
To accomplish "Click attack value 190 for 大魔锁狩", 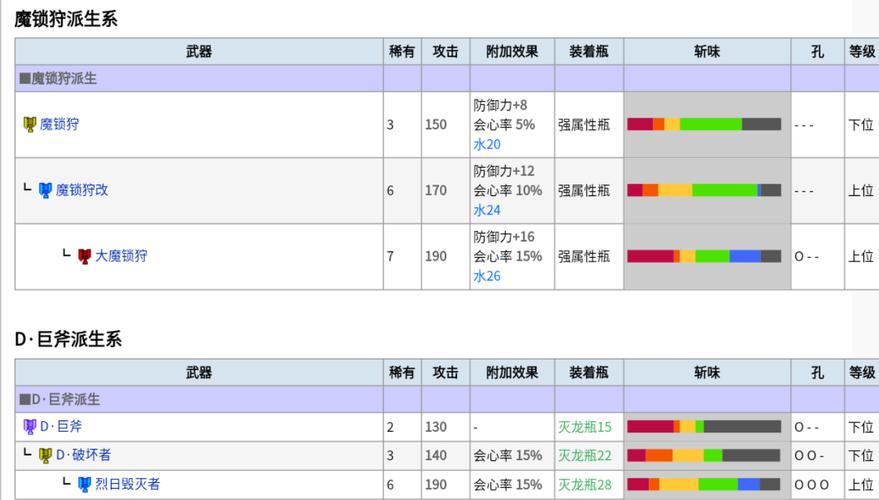I will tap(436, 256).
